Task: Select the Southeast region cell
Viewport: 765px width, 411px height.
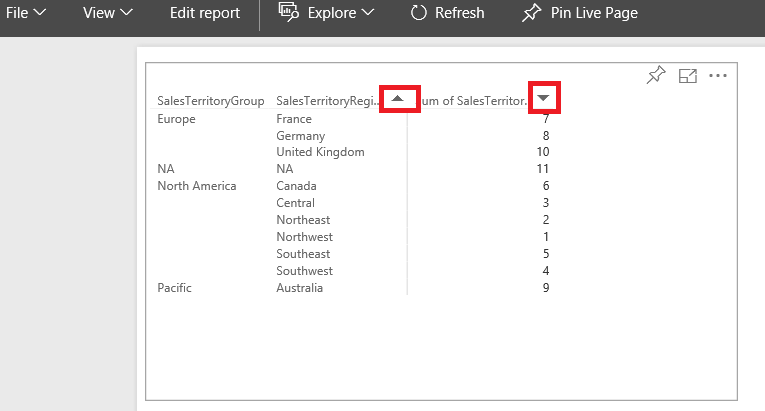Action: tap(303, 254)
